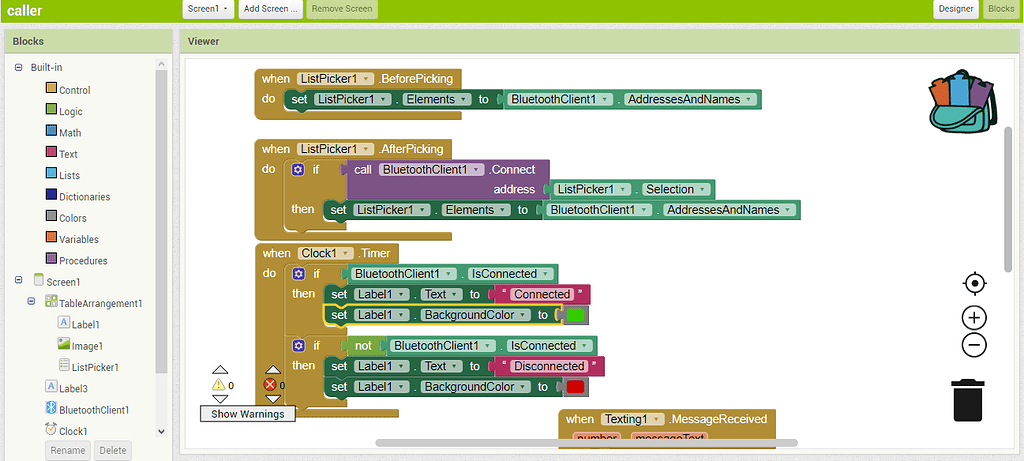This screenshot has width=1024, height=461.
Task: Collapse the Built-in blocks tree
Action: click(x=18, y=67)
